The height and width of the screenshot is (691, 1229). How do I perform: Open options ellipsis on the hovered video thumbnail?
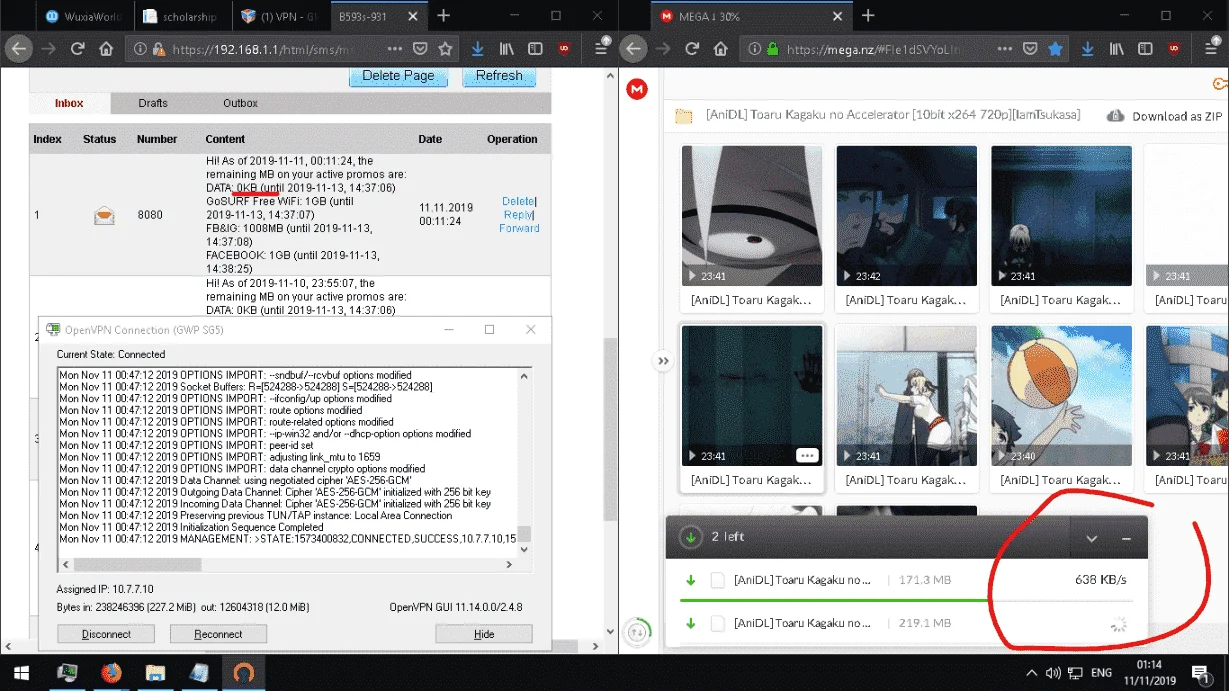pyautogui.click(x=807, y=455)
